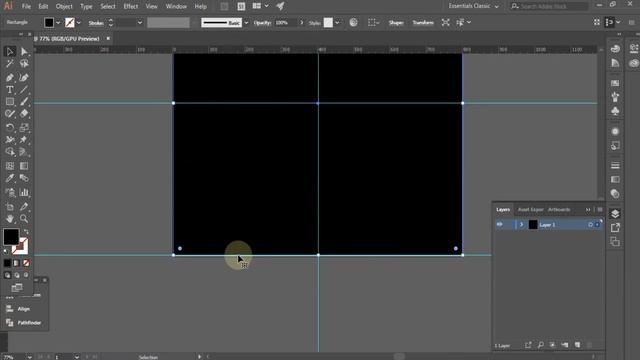Select the Mesh tool

tap(10, 166)
